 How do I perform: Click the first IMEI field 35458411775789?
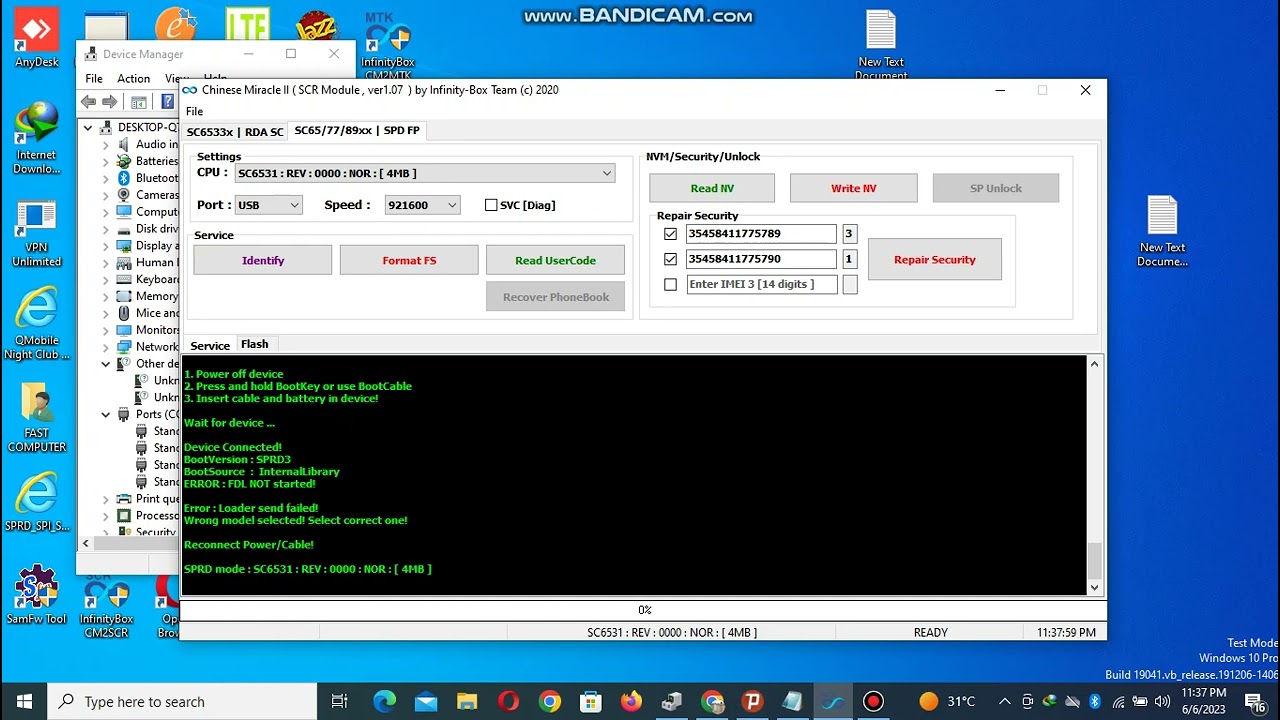[761, 234]
